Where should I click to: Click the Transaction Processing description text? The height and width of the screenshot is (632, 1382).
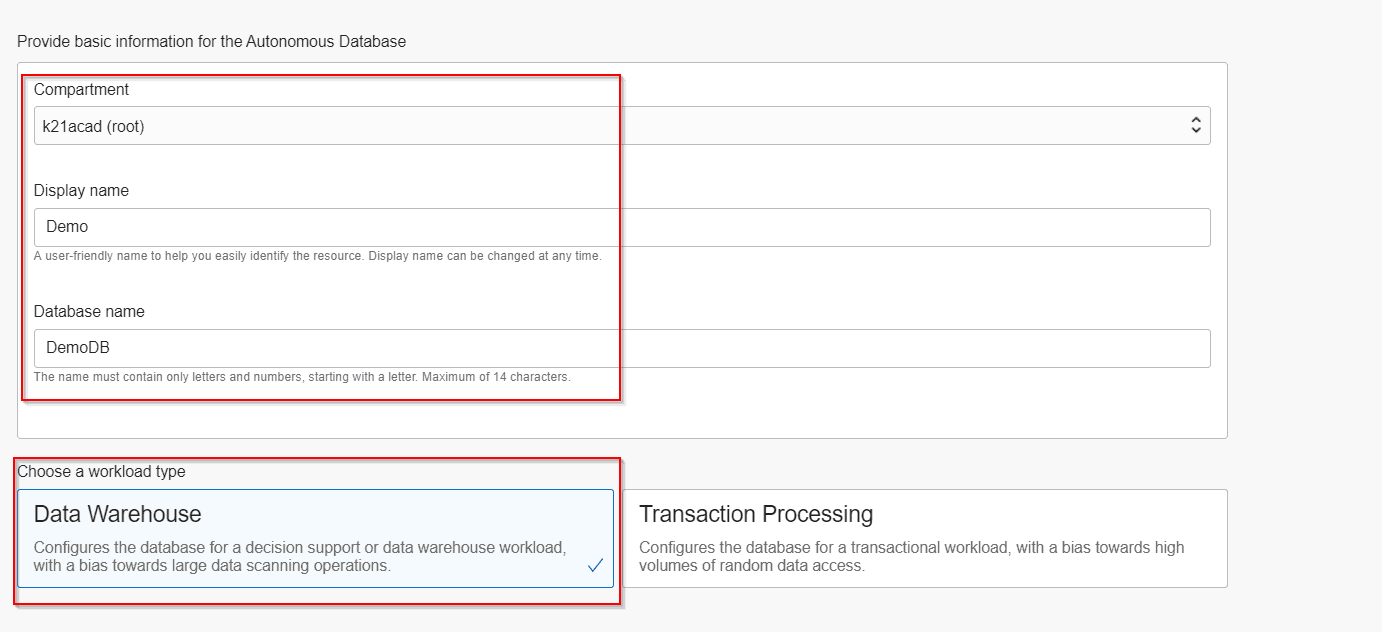tap(911, 556)
